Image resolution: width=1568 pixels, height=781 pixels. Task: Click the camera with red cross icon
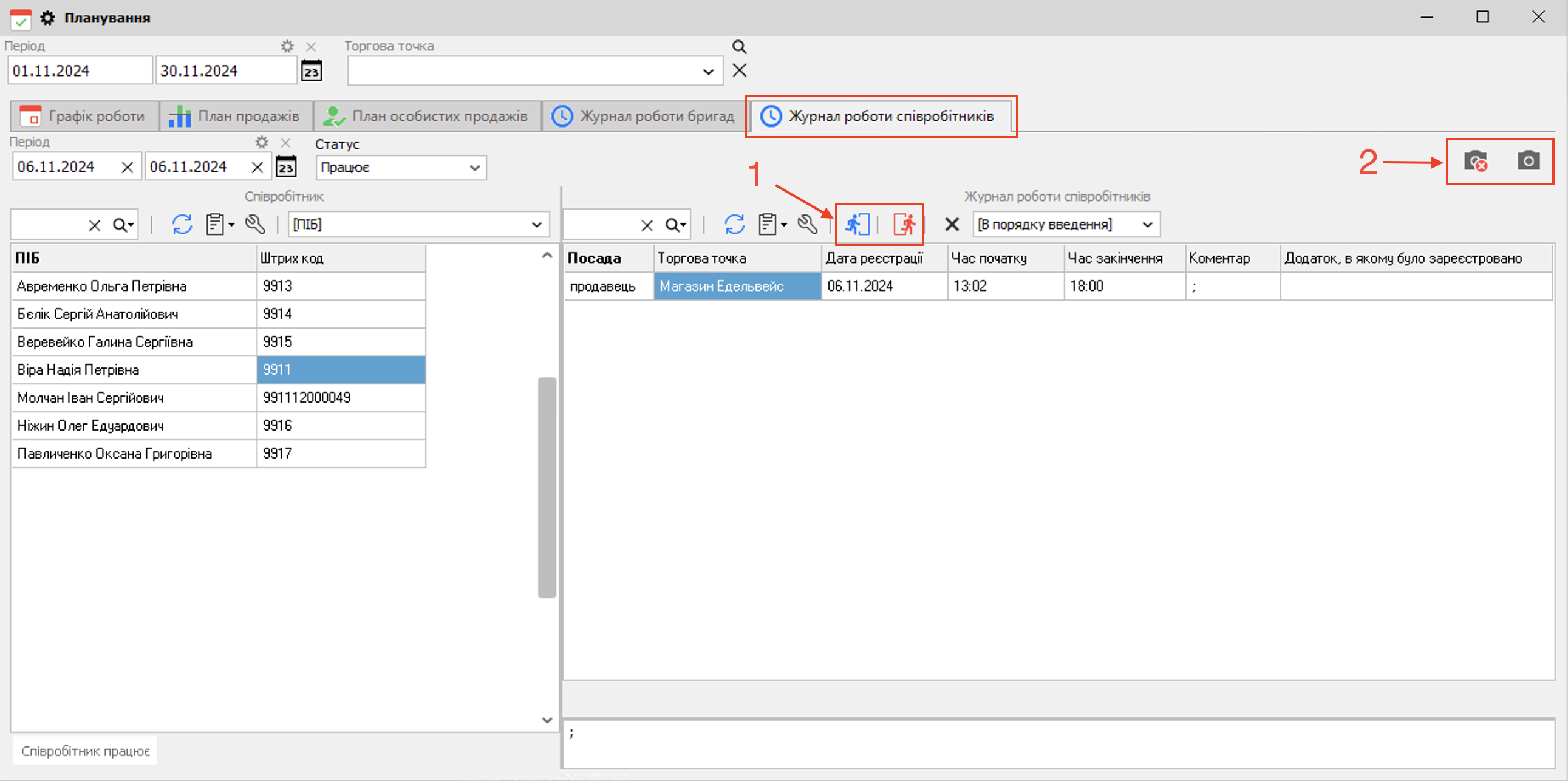(1475, 162)
